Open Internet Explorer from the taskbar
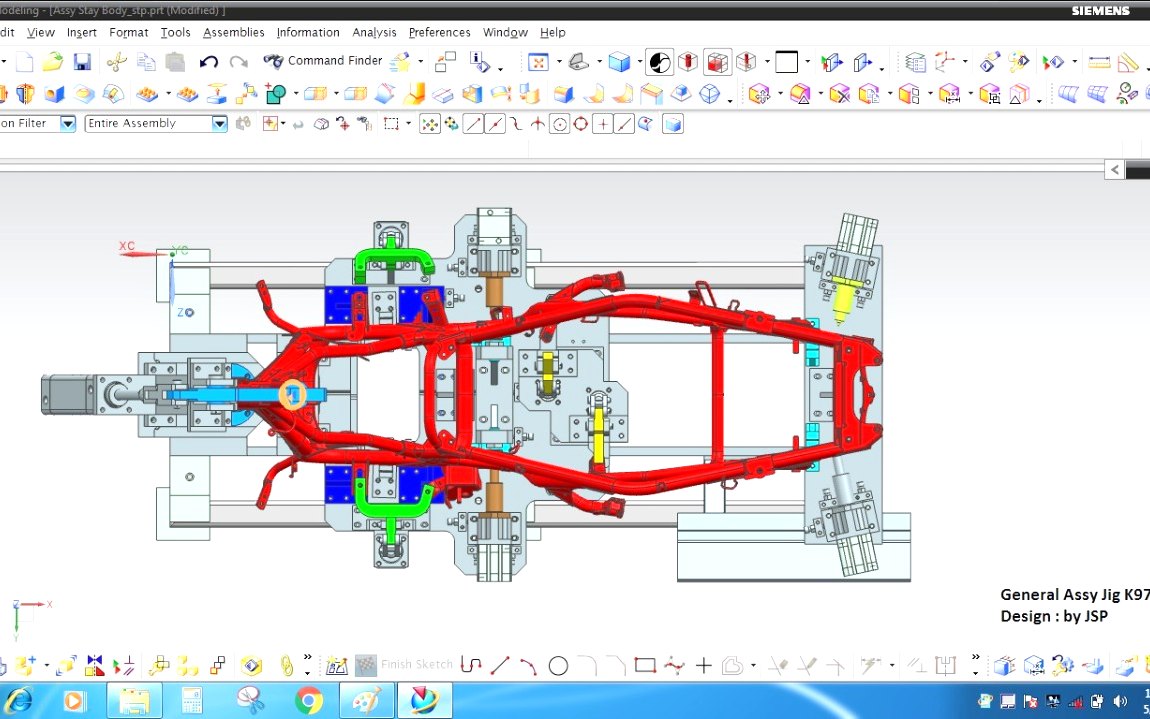This screenshot has height=719, width=1150. [18, 701]
